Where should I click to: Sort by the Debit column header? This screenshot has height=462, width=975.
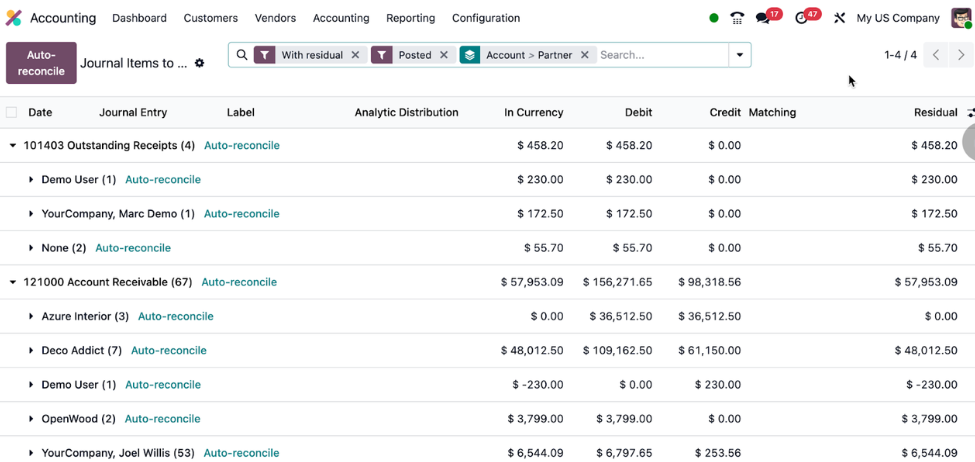639,113
